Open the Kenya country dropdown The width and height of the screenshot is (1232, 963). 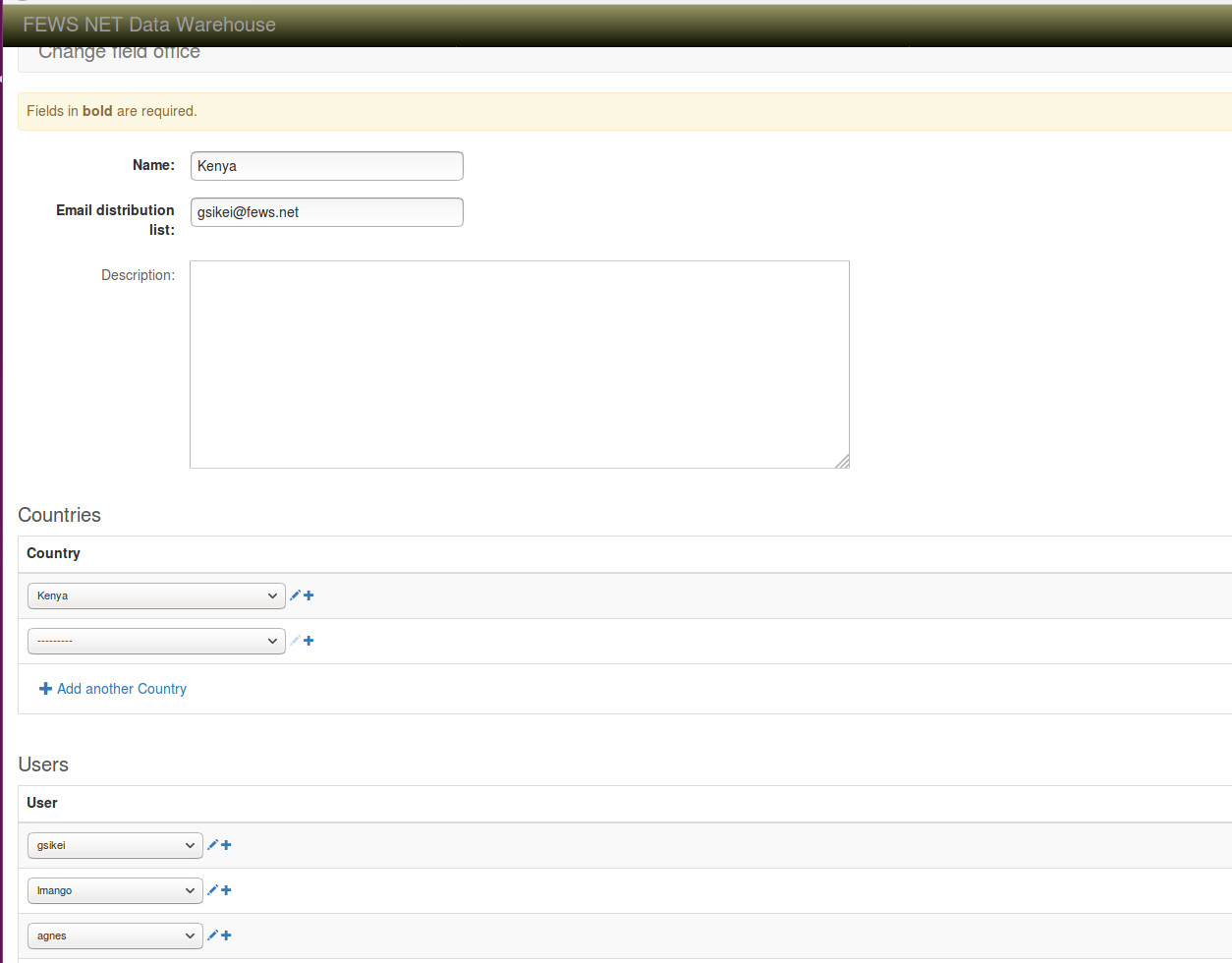pos(156,596)
